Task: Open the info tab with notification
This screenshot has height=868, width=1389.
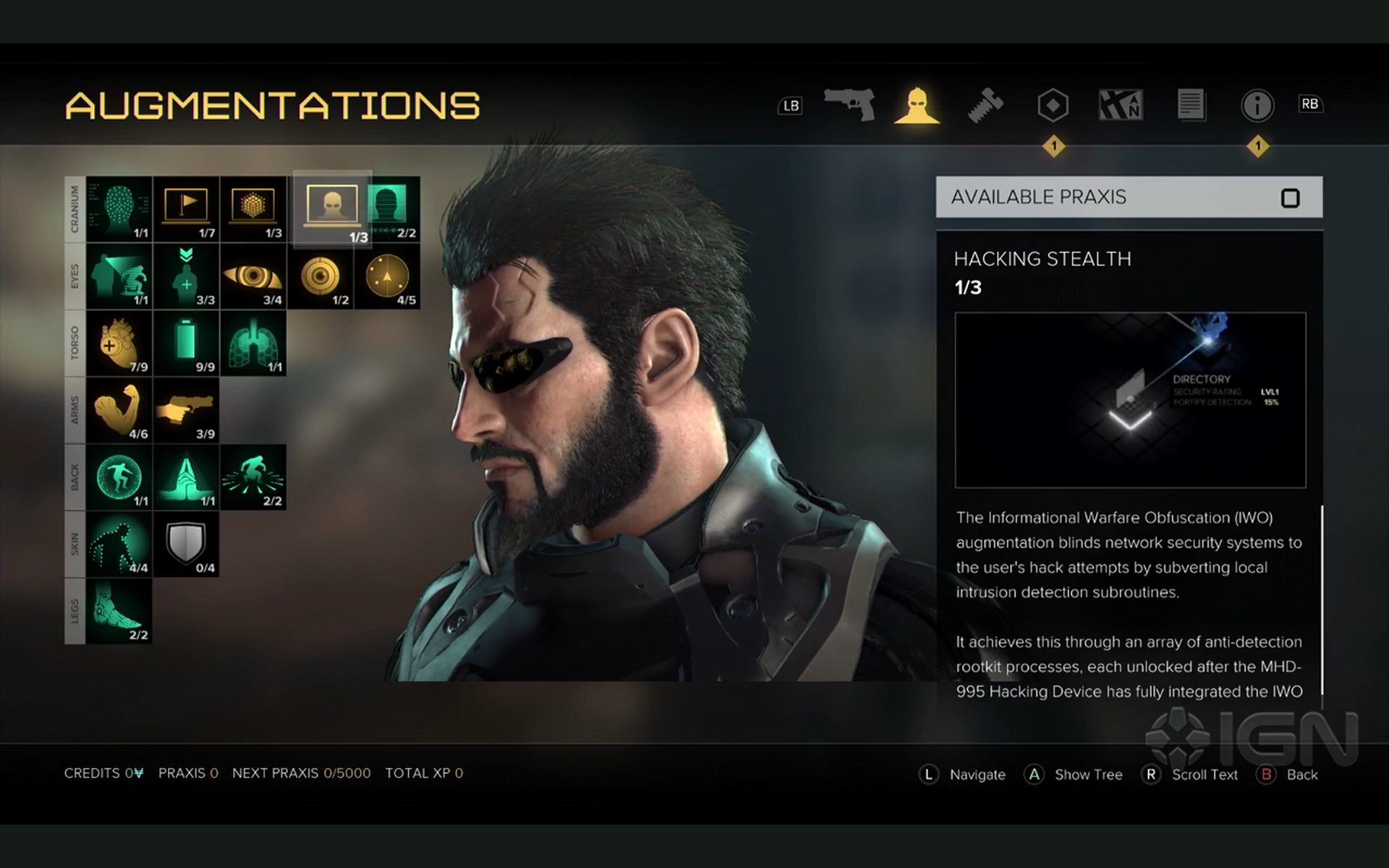Action: [x=1257, y=106]
